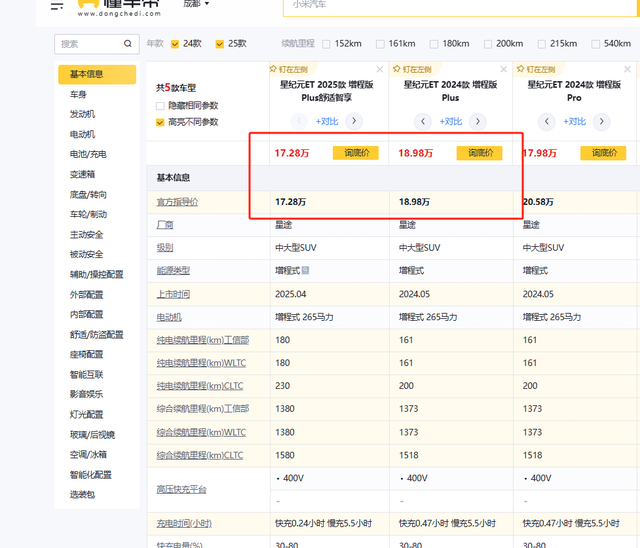This screenshot has height=548, width=640.
Task: Next model arrow under 2024款 增程版 Plus
Action: coord(478,121)
